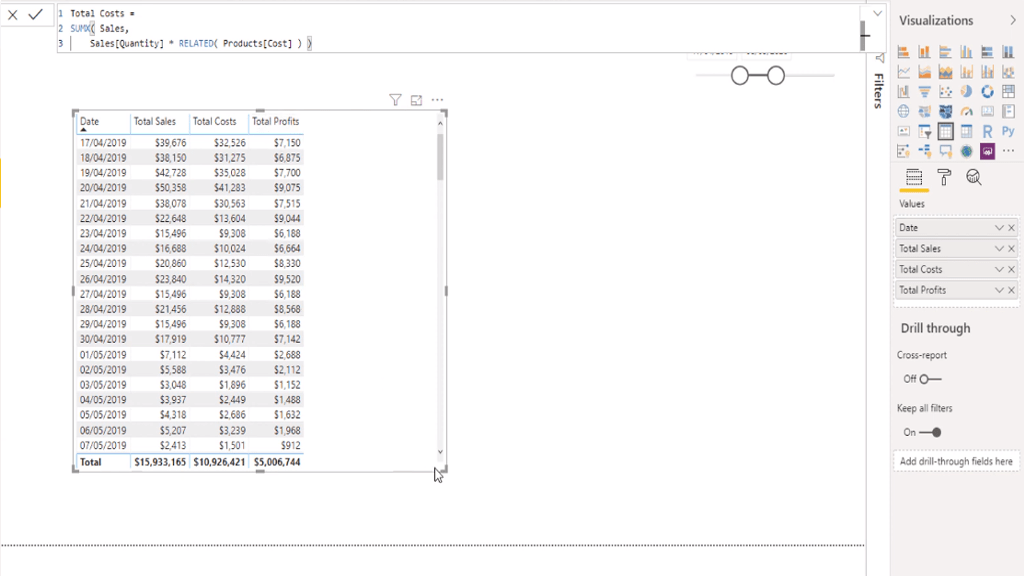The image size is (1024, 576).
Task: Open Total Sales field dropdown arrow
Action: (999, 249)
